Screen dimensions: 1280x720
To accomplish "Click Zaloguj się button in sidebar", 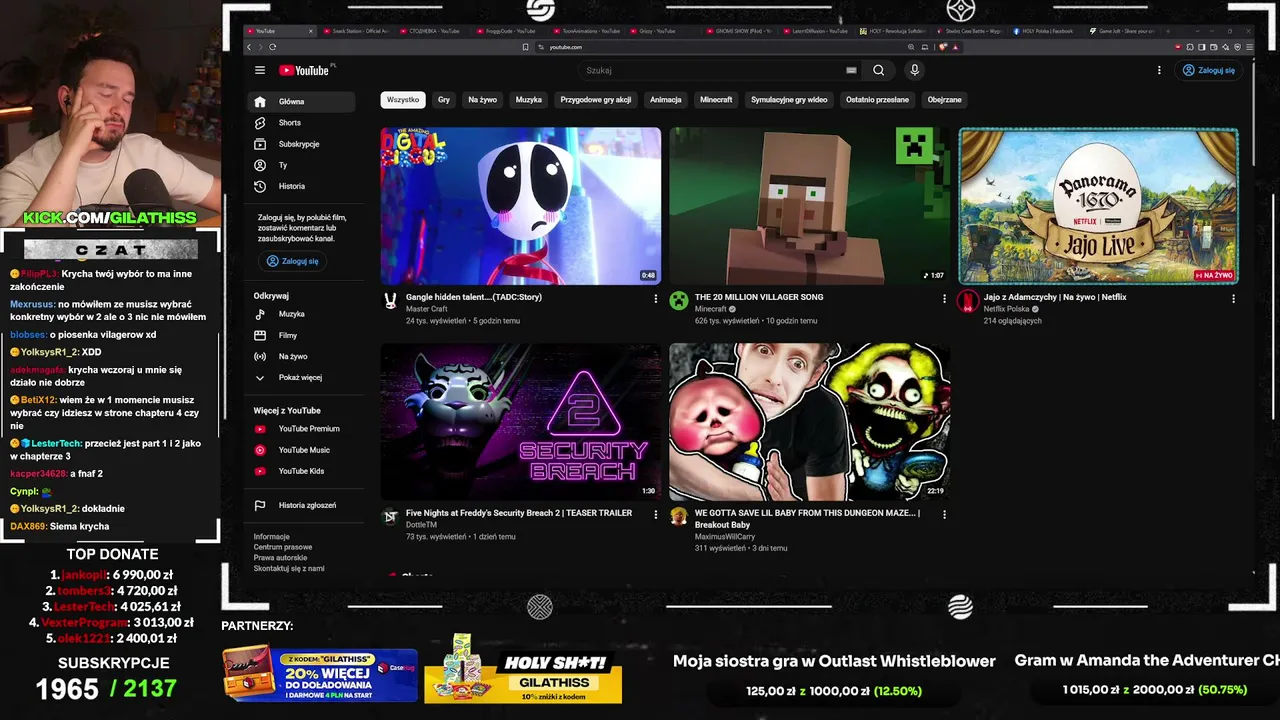I will pos(293,261).
